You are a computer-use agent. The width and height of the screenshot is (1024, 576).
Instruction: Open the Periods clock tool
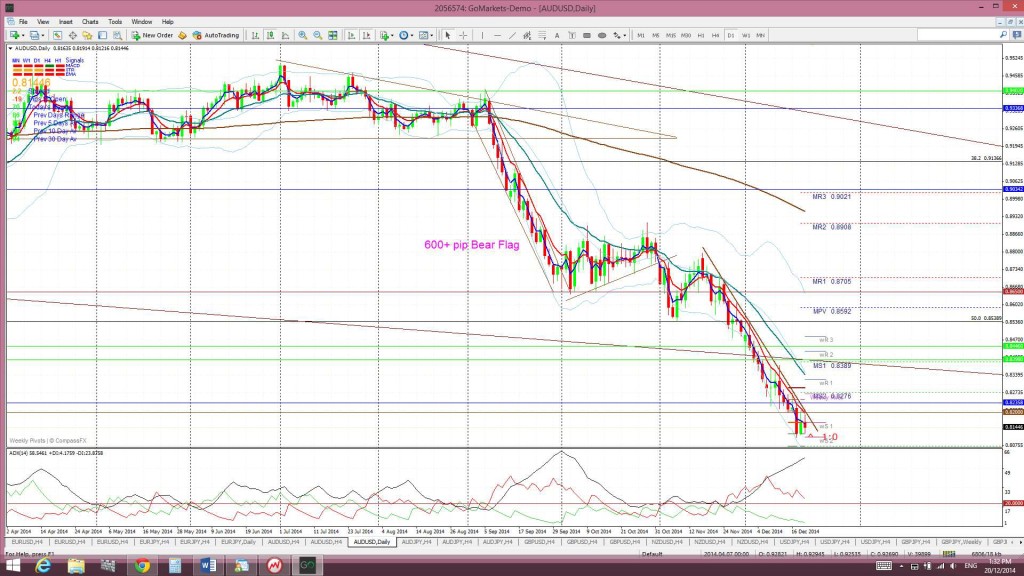pyautogui.click(x=404, y=35)
